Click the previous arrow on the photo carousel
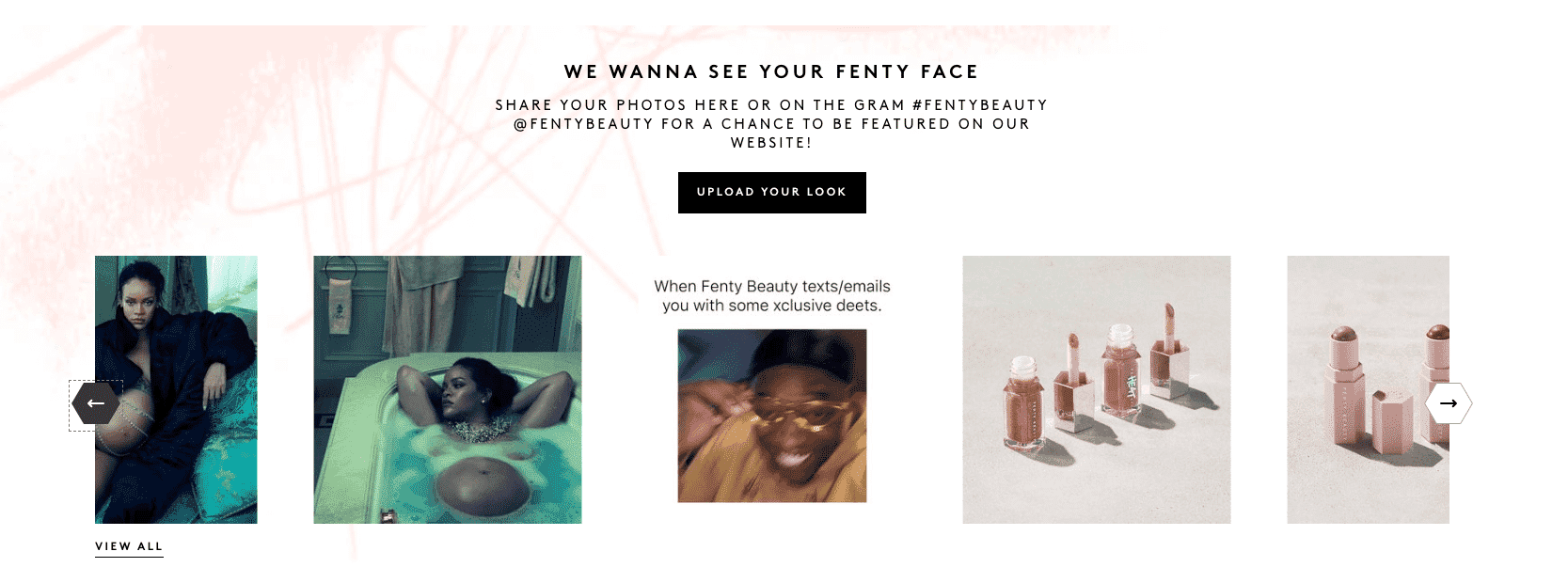 click(x=95, y=403)
